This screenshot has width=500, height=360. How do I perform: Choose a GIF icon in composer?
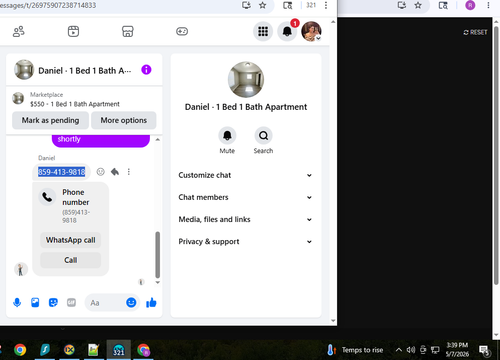(71, 303)
